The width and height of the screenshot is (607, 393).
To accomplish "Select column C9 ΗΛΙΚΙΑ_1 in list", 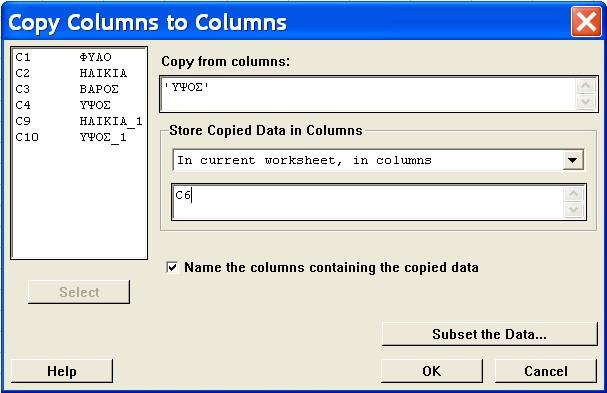I will pyautogui.click(x=79, y=121).
